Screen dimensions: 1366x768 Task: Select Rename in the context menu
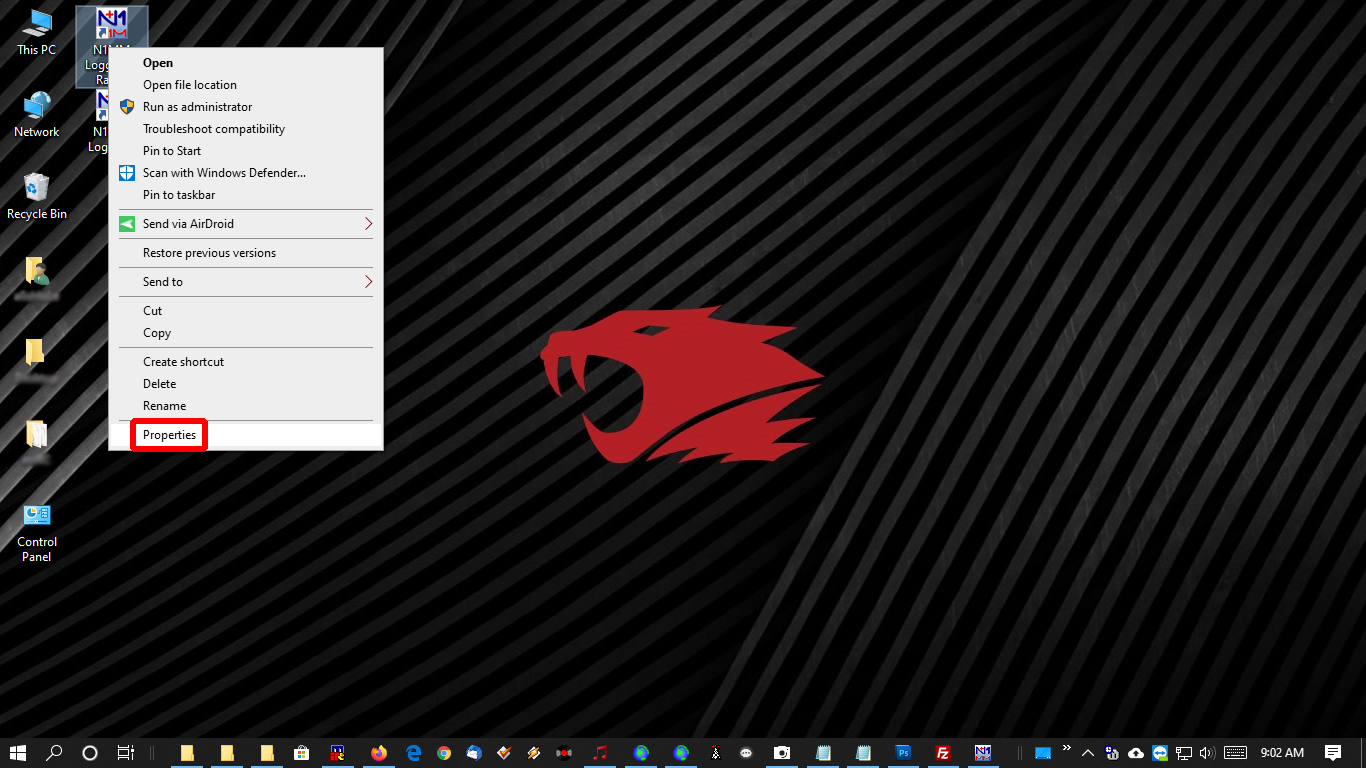246,406
